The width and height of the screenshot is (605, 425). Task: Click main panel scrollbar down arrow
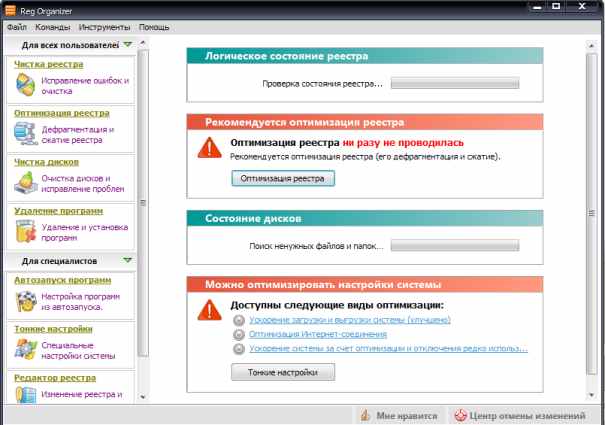point(591,395)
